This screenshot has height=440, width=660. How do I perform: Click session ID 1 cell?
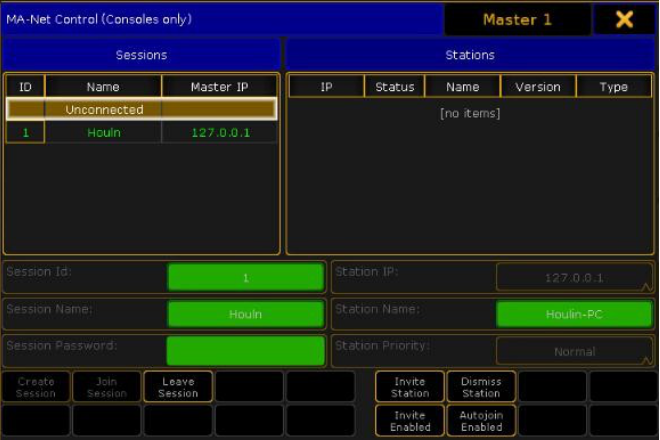pos(25,133)
